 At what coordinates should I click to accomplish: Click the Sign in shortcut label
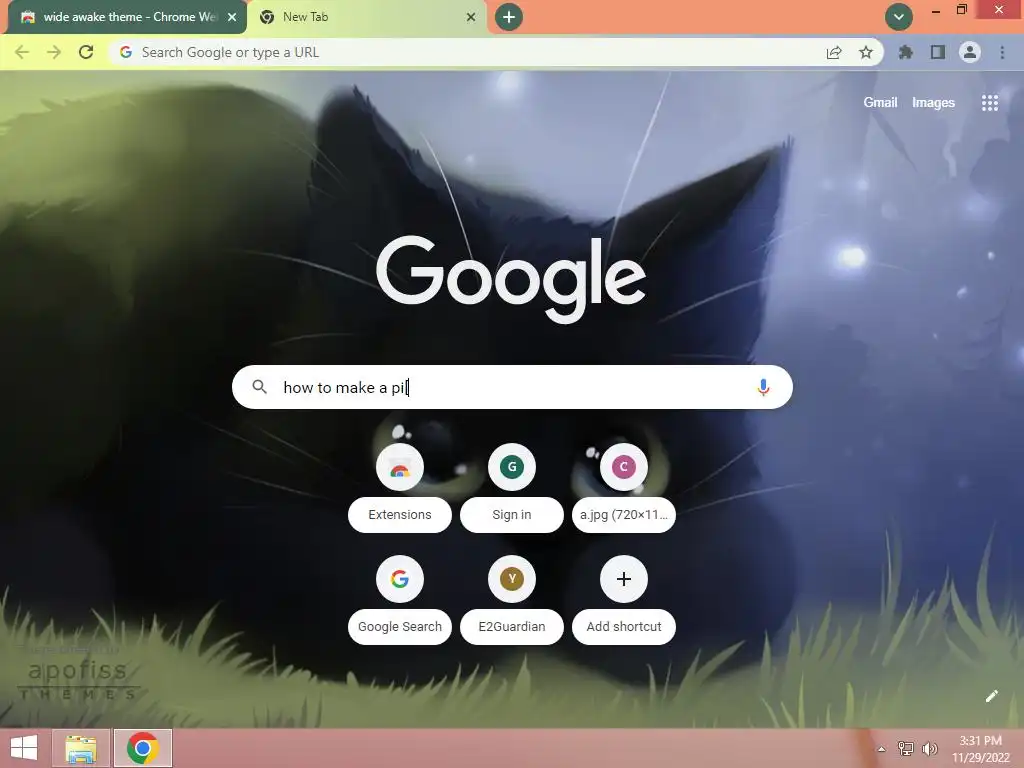tap(511, 515)
